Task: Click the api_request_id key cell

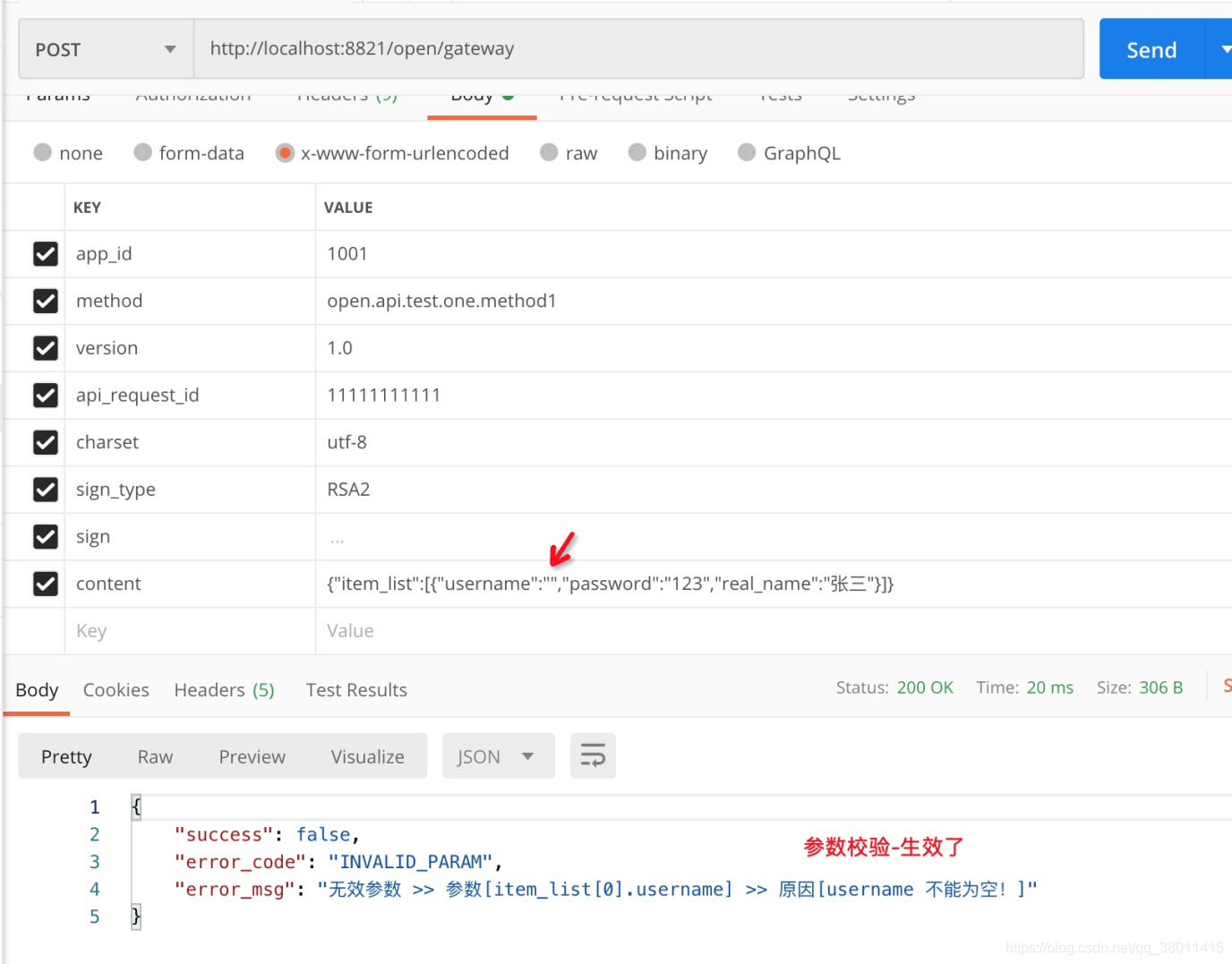Action: click(x=190, y=395)
